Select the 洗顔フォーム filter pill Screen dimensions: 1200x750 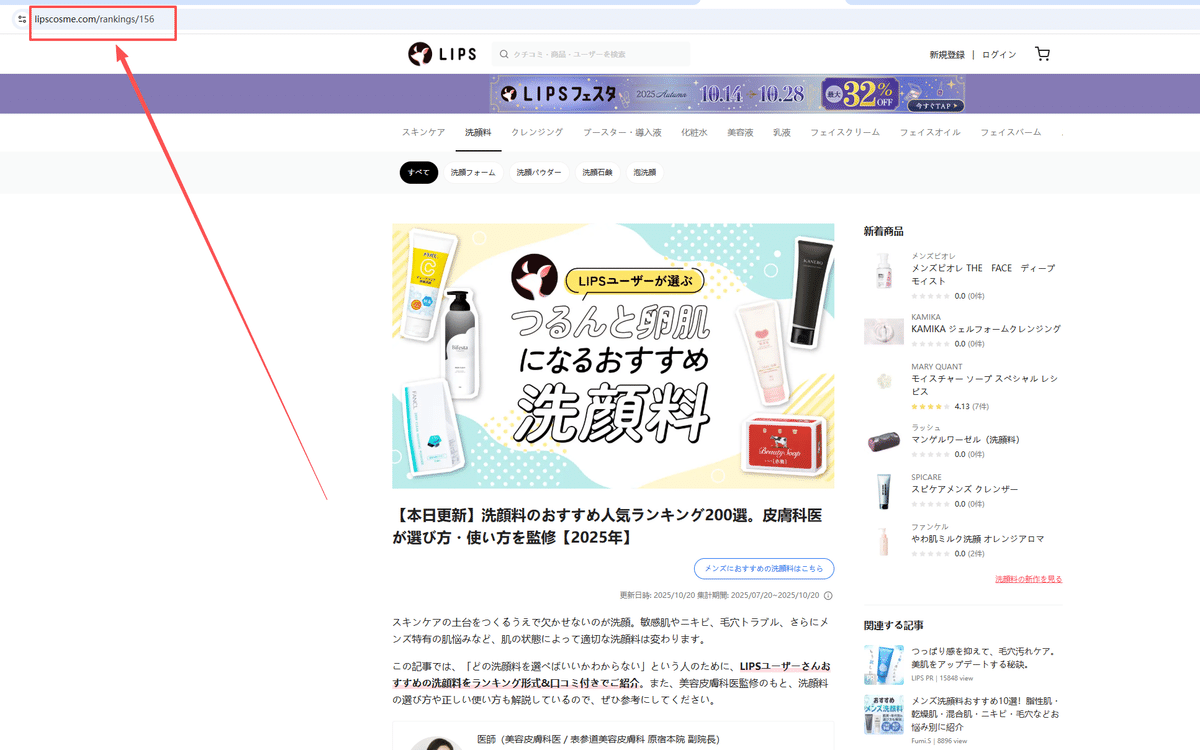[472, 171]
